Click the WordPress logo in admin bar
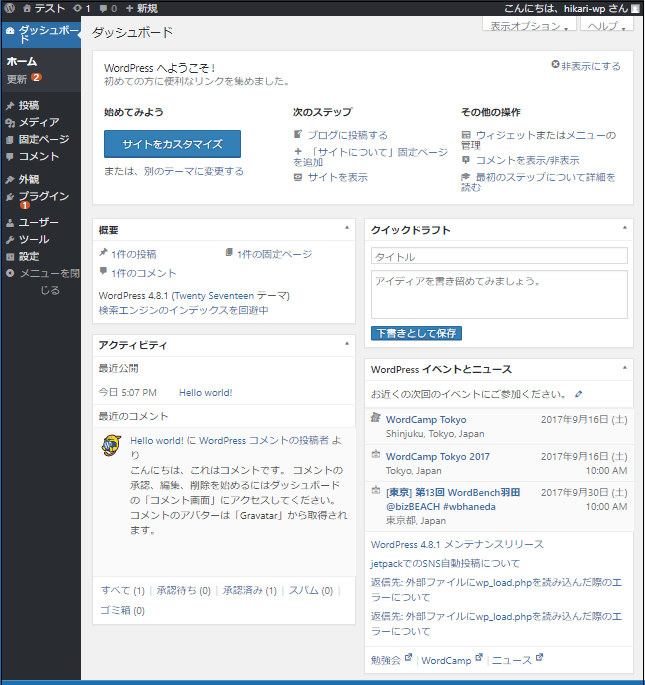The image size is (645, 685). (x=9, y=8)
